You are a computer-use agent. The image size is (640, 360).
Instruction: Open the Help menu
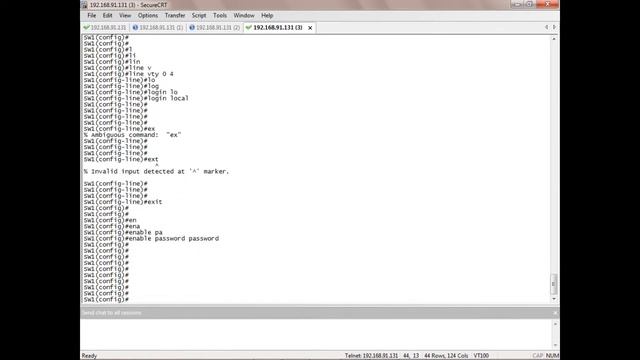click(x=267, y=16)
